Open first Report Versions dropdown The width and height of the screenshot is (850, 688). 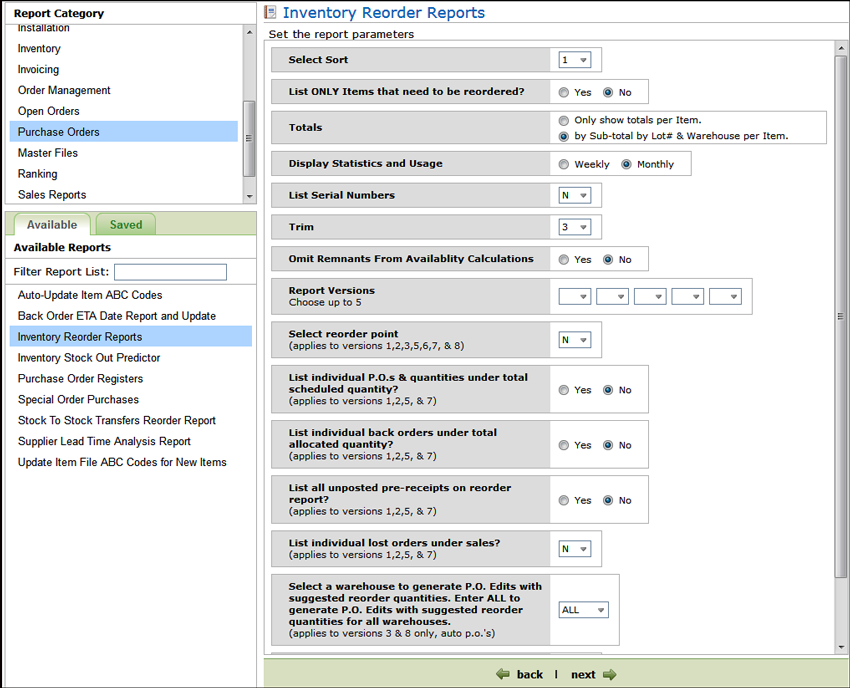coord(574,296)
